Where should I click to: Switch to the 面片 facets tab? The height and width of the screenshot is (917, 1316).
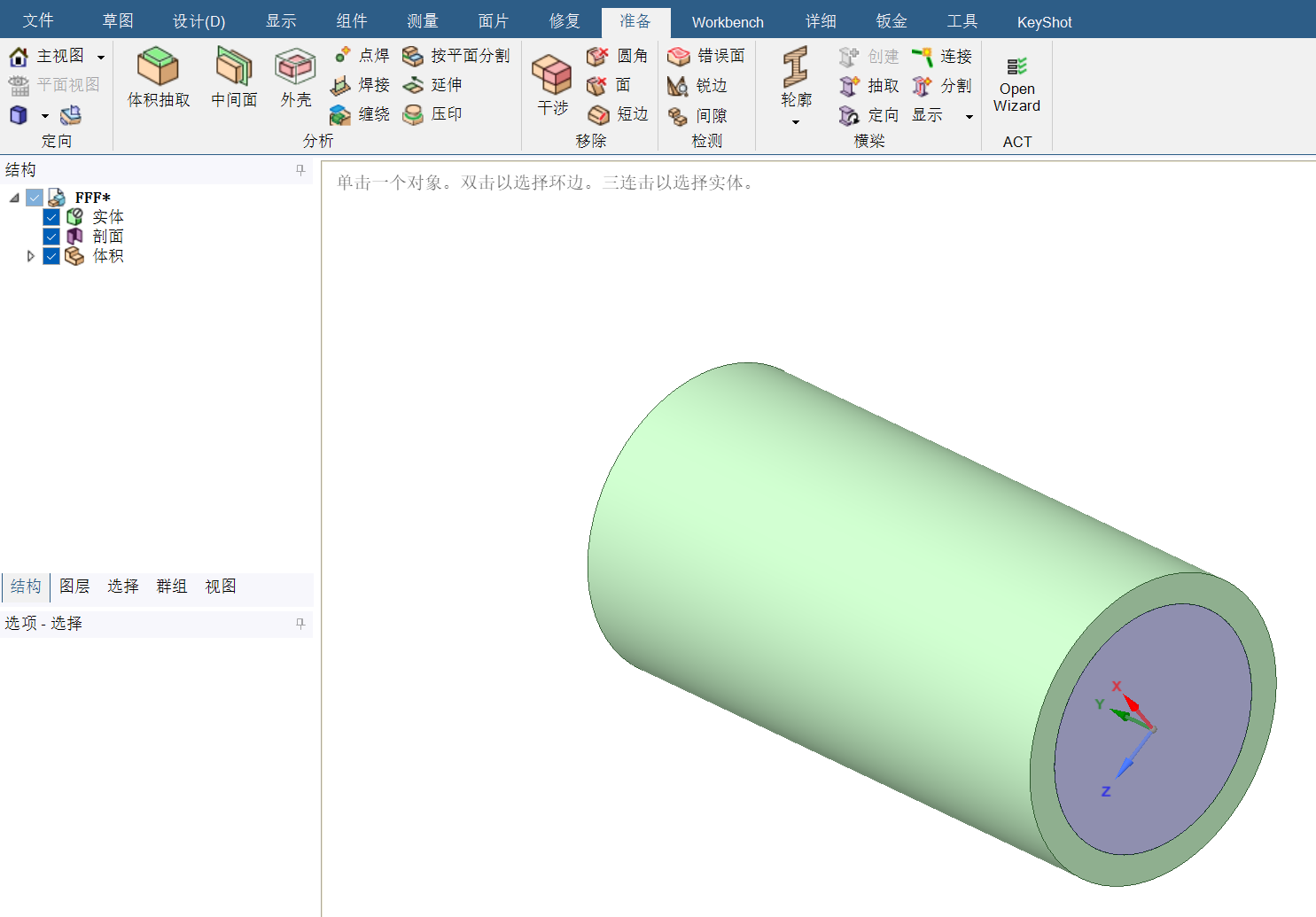coord(494,21)
